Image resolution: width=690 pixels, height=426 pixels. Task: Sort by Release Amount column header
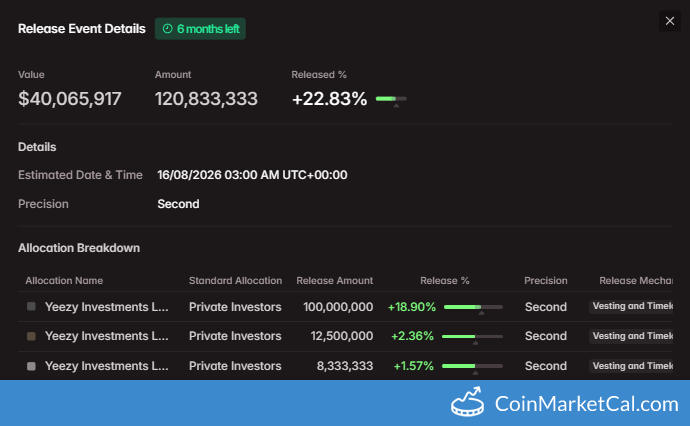pyautogui.click(x=334, y=280)
